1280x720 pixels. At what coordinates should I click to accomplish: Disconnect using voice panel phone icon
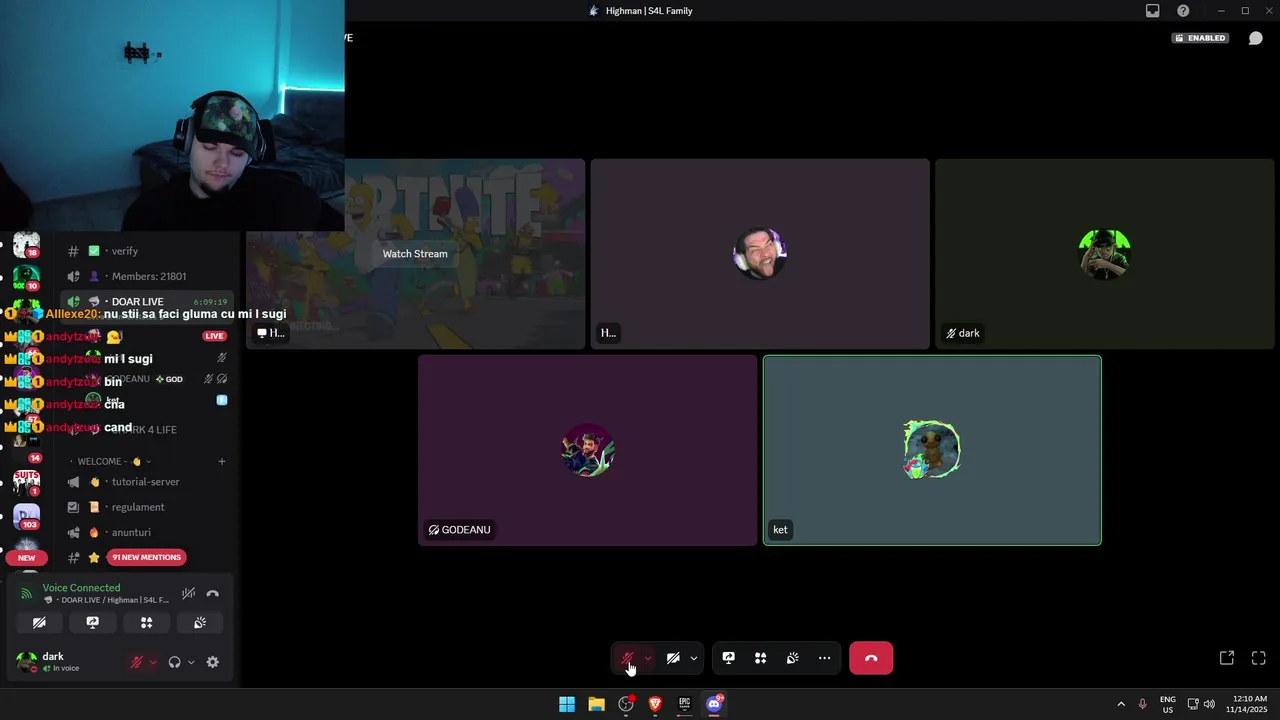point(213,594)
